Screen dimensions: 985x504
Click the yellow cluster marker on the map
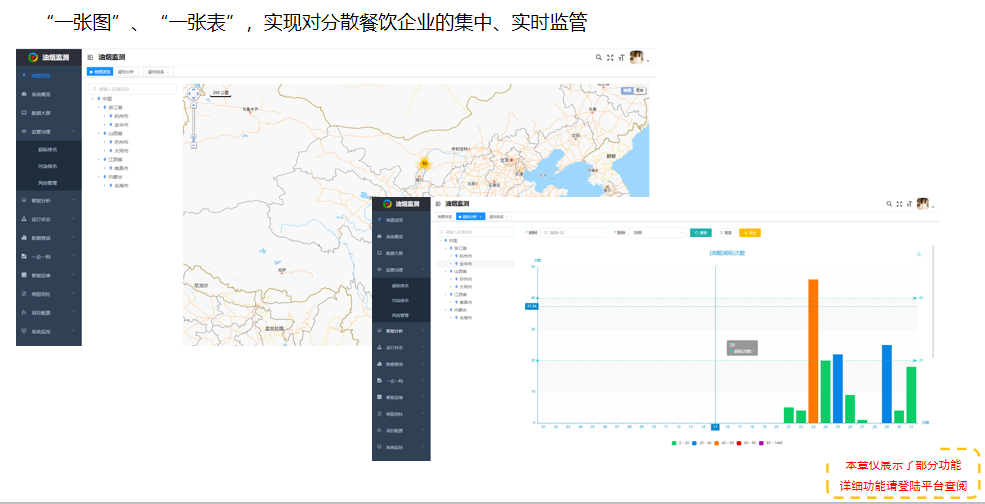point(424,163)
